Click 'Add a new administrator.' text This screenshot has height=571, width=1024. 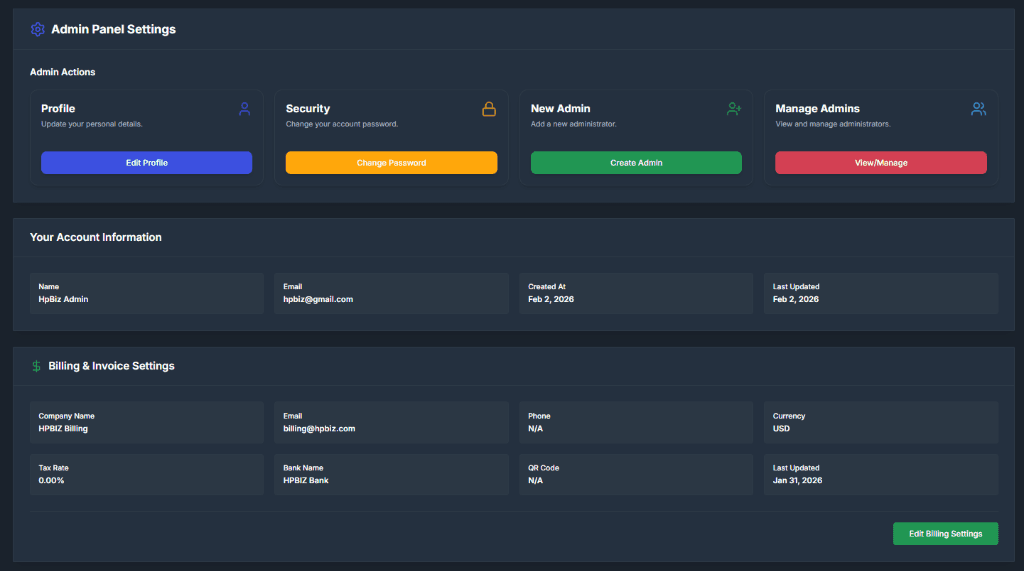[573, 124]
